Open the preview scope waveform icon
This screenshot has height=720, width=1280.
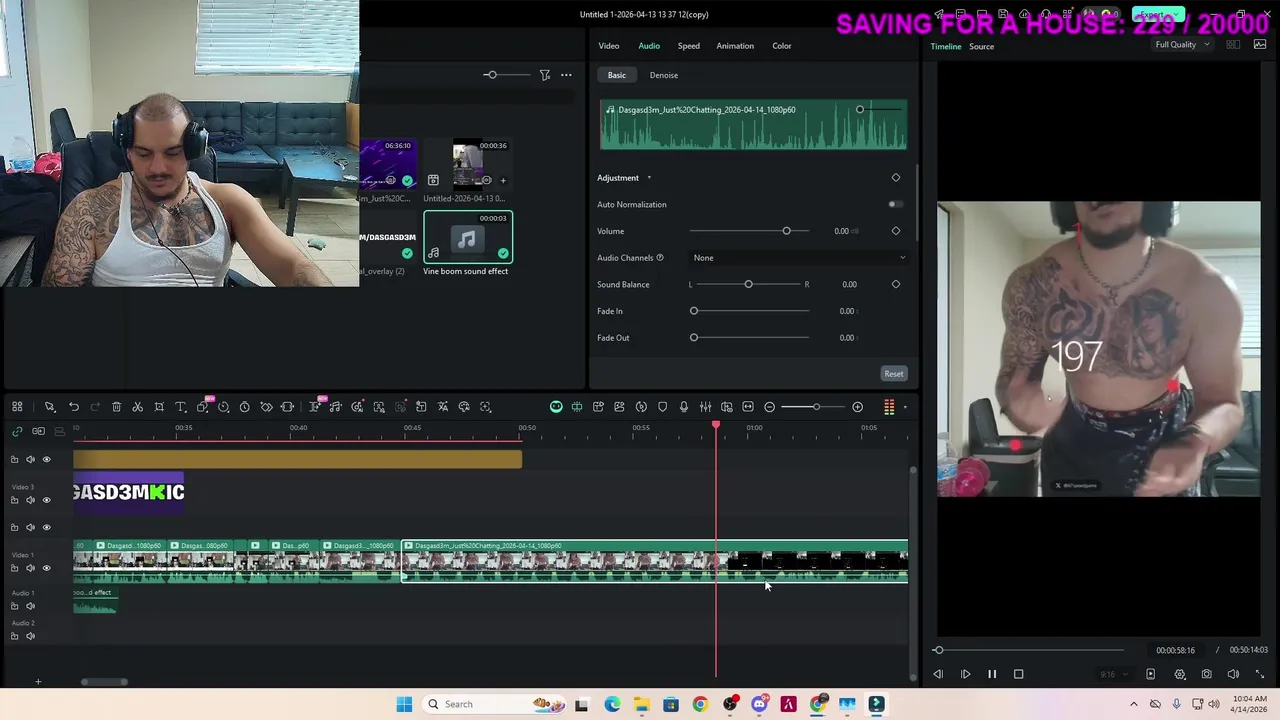click(1259, 45)
